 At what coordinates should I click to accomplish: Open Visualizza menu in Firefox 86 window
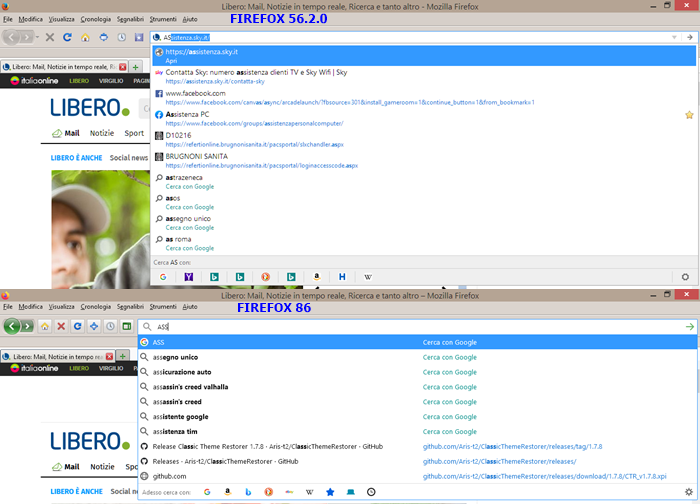[x=62, y=307]
